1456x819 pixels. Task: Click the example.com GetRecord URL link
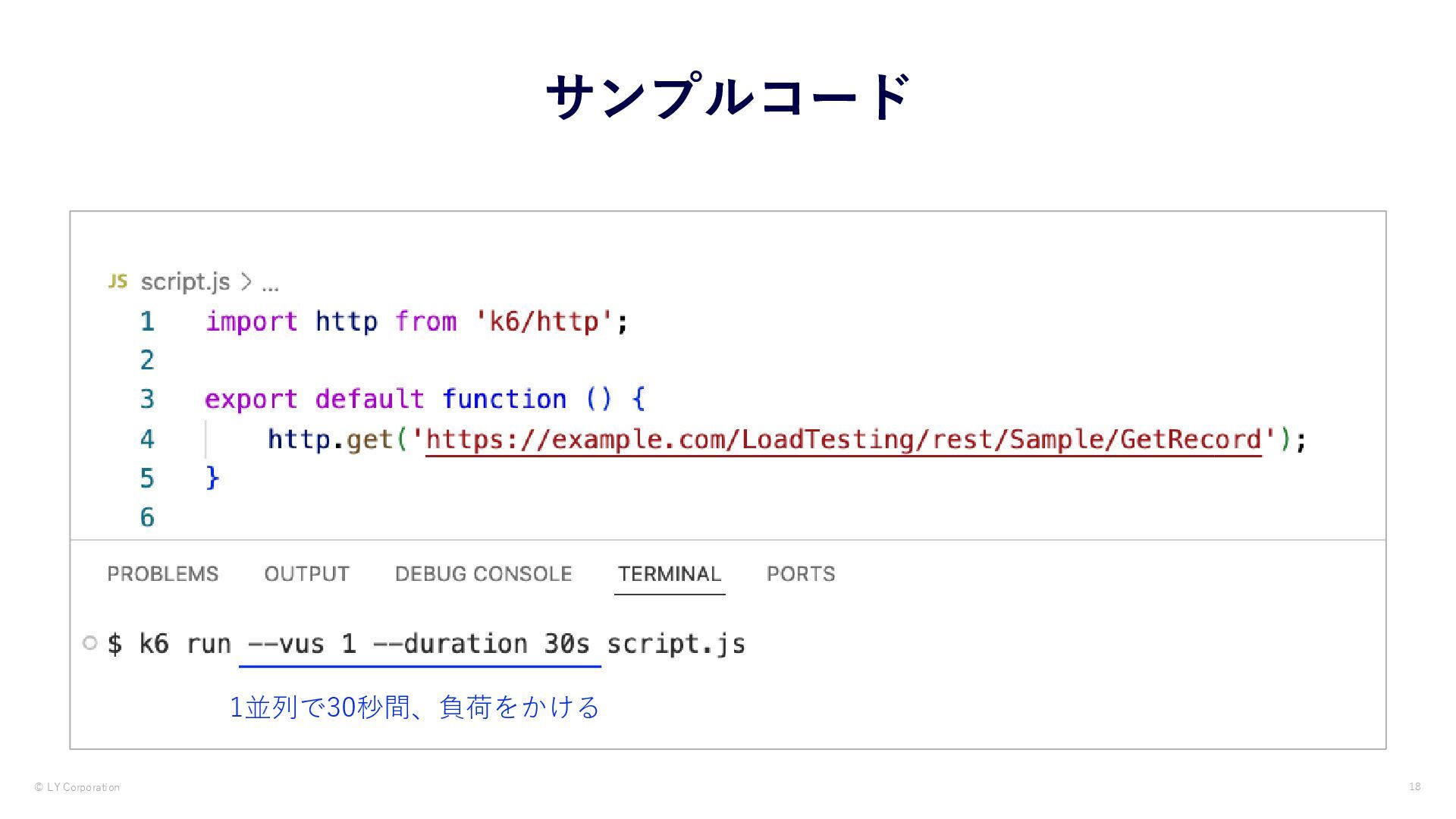[843, 439]
